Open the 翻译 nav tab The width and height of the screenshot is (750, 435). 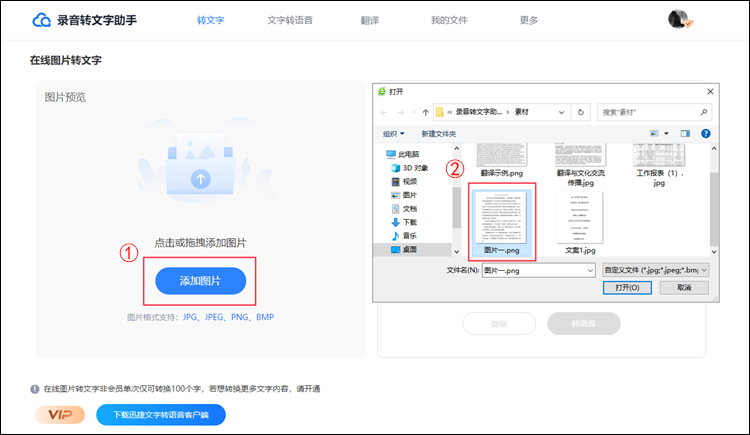pos(370,20)
